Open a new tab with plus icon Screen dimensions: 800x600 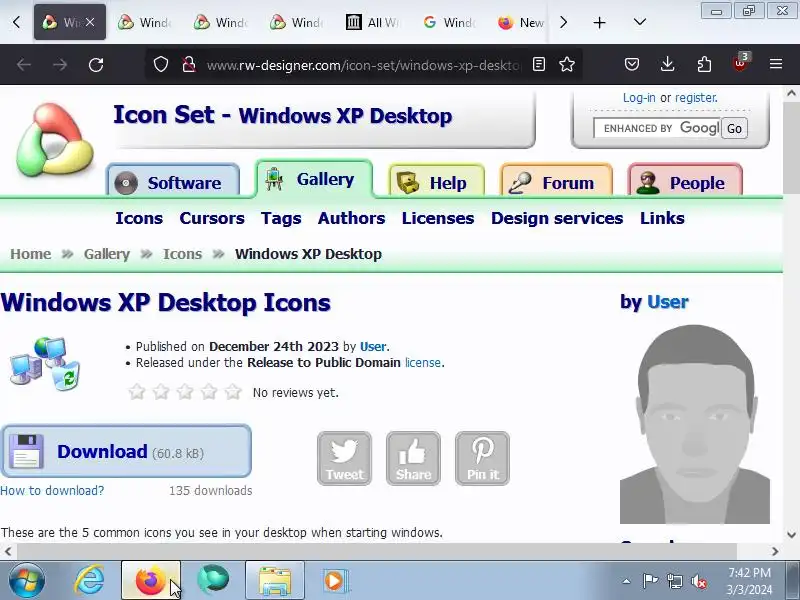[599, 22]
